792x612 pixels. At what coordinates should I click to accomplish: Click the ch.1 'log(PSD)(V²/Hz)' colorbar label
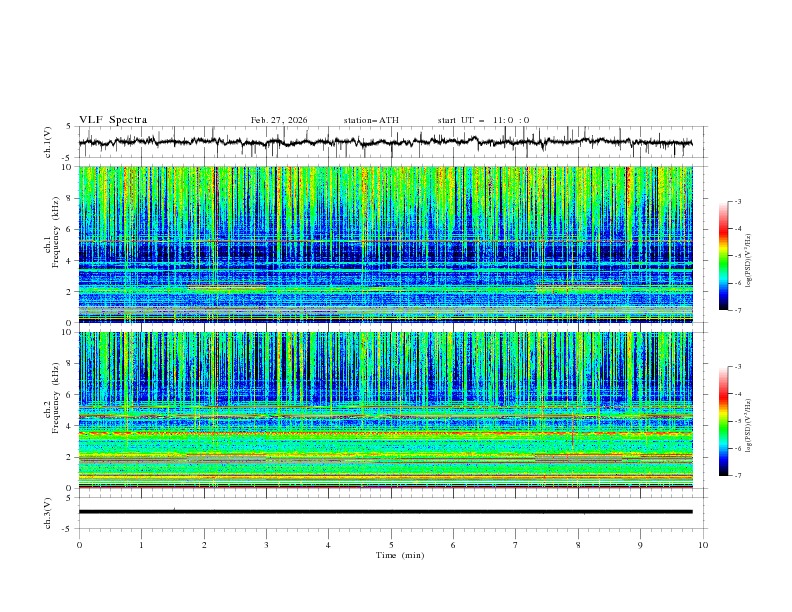click(x=749, y=261)
